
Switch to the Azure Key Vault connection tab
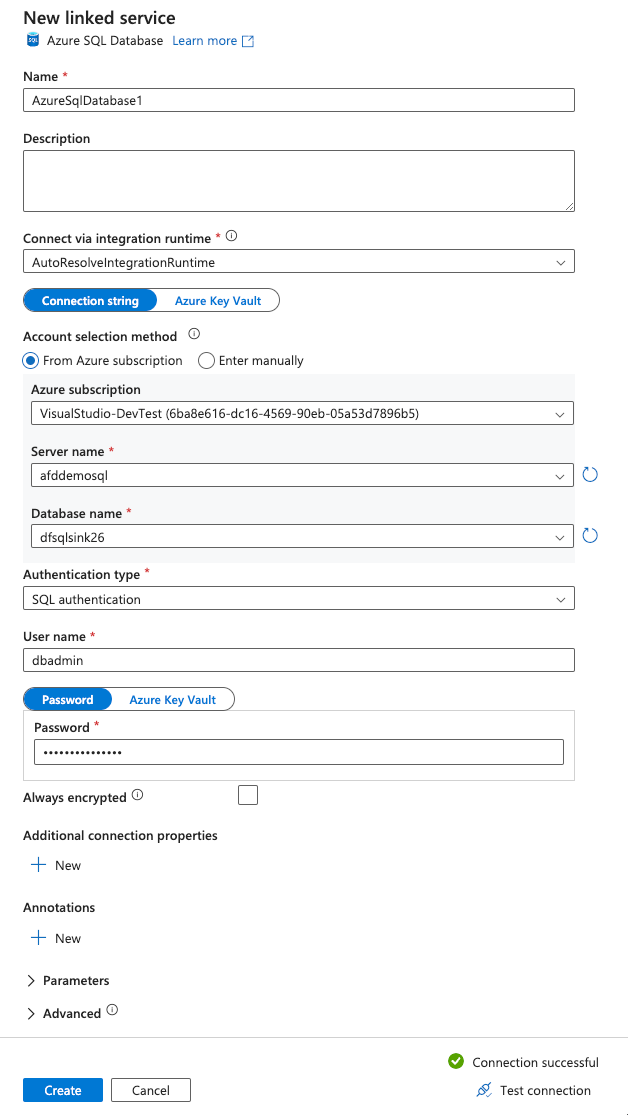coord(216,300)
